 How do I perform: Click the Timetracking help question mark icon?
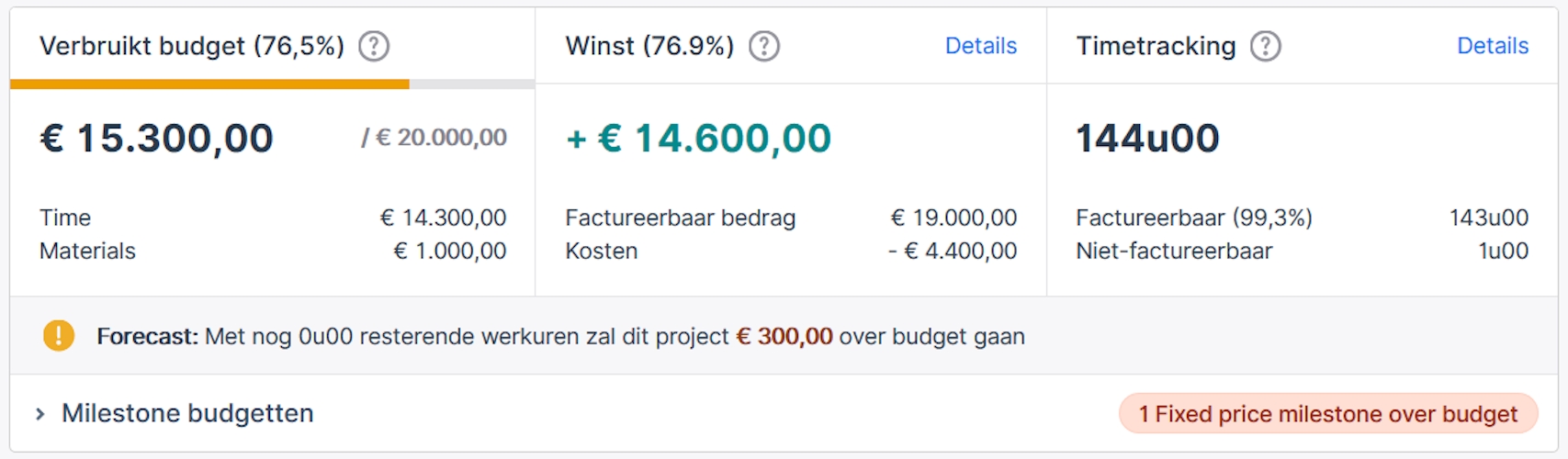tap(1266, 46)
